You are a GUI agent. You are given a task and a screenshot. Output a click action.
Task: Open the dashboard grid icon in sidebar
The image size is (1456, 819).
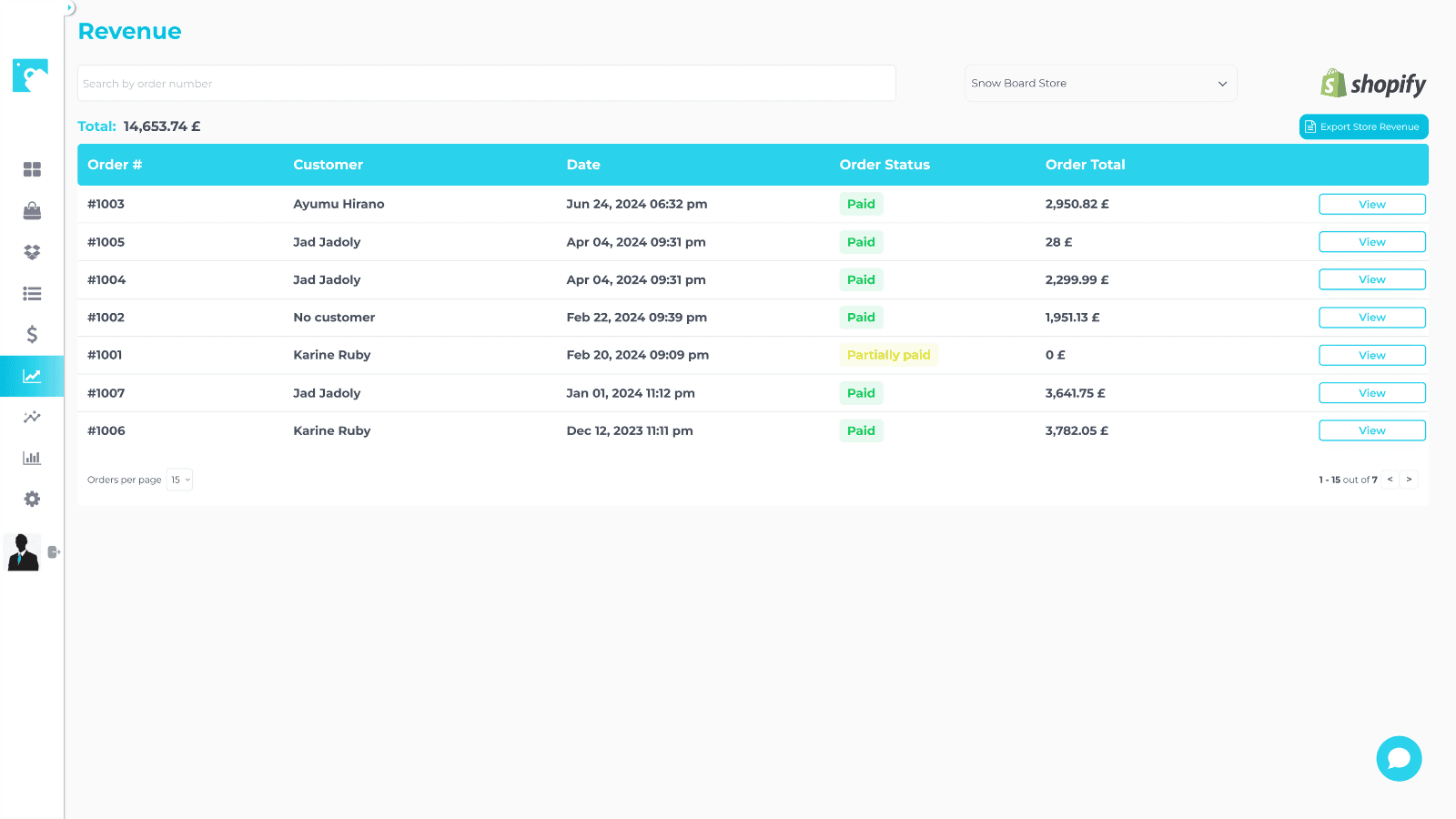click(x=32, y=169)
